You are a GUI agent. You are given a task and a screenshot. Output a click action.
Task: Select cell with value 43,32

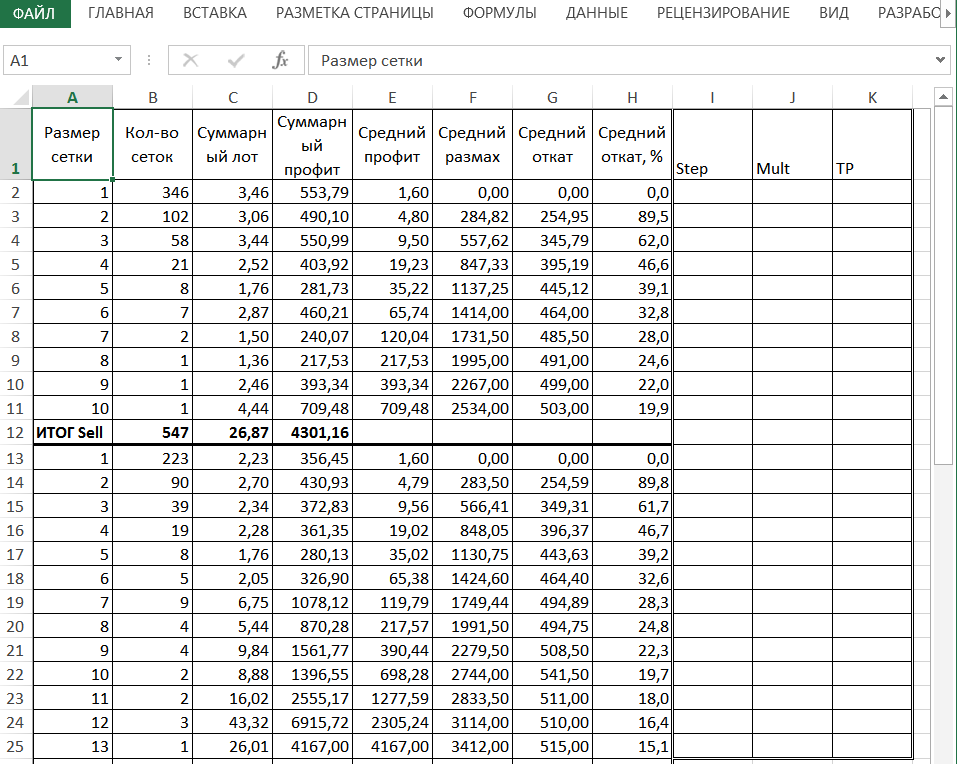(x=233, y=723)
